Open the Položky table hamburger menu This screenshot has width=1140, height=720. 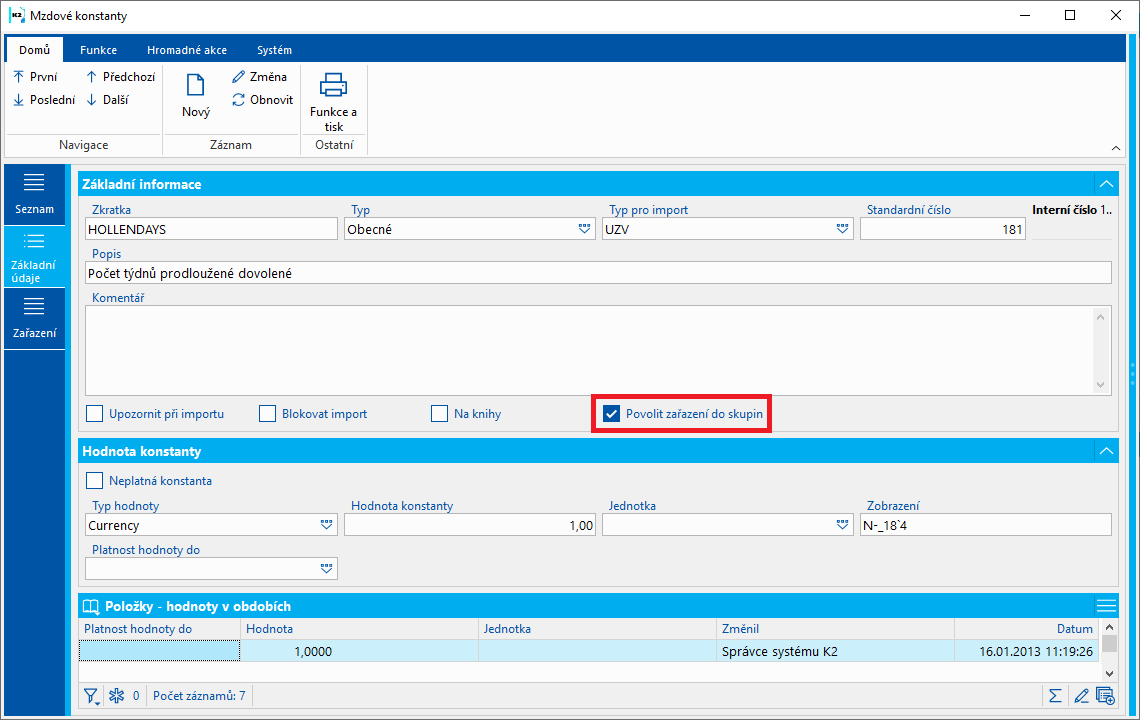(1106, 606)
